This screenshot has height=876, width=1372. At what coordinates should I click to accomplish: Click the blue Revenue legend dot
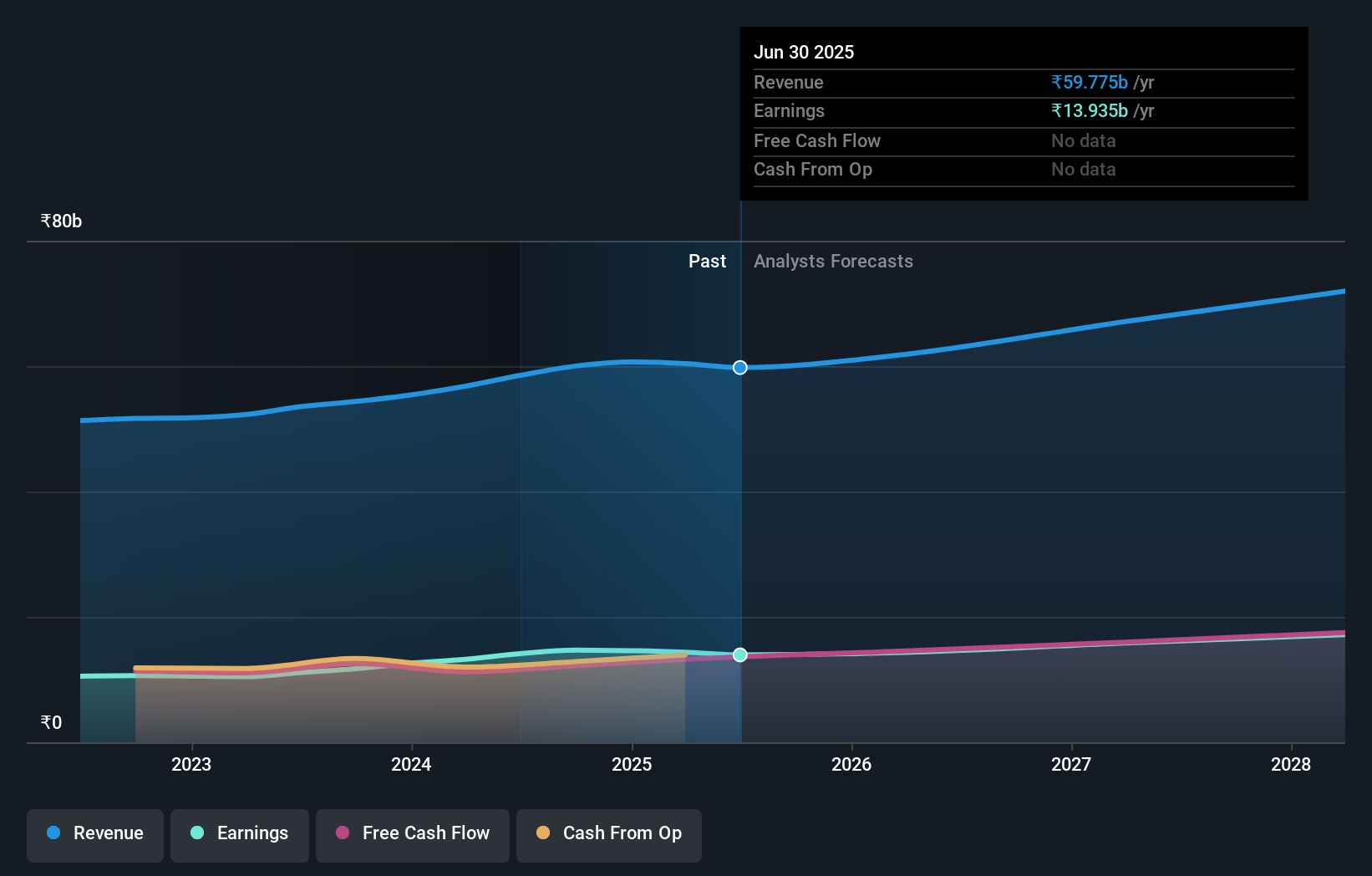53,833
